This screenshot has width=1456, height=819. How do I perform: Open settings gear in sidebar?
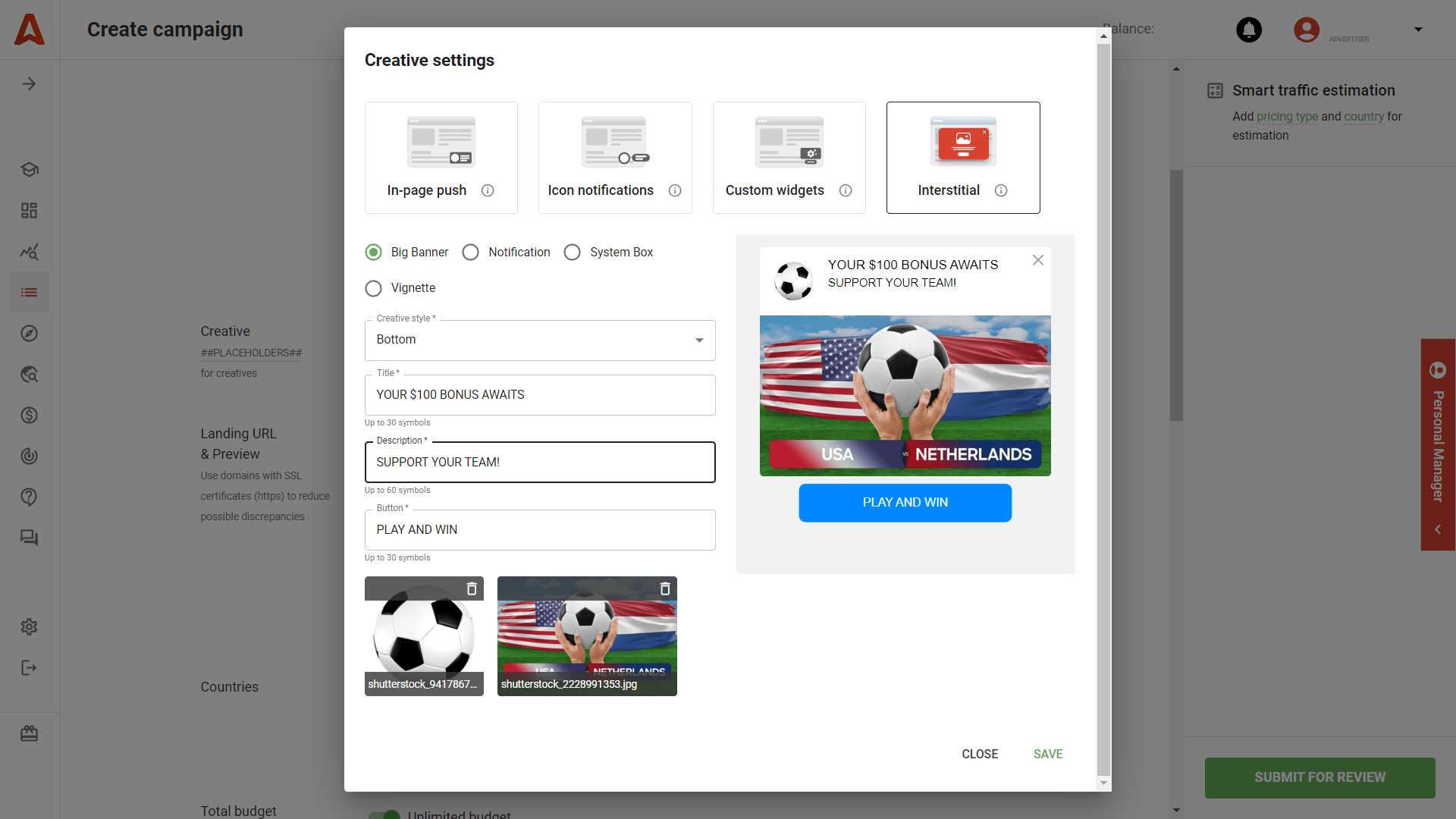[x=29, y=627]
